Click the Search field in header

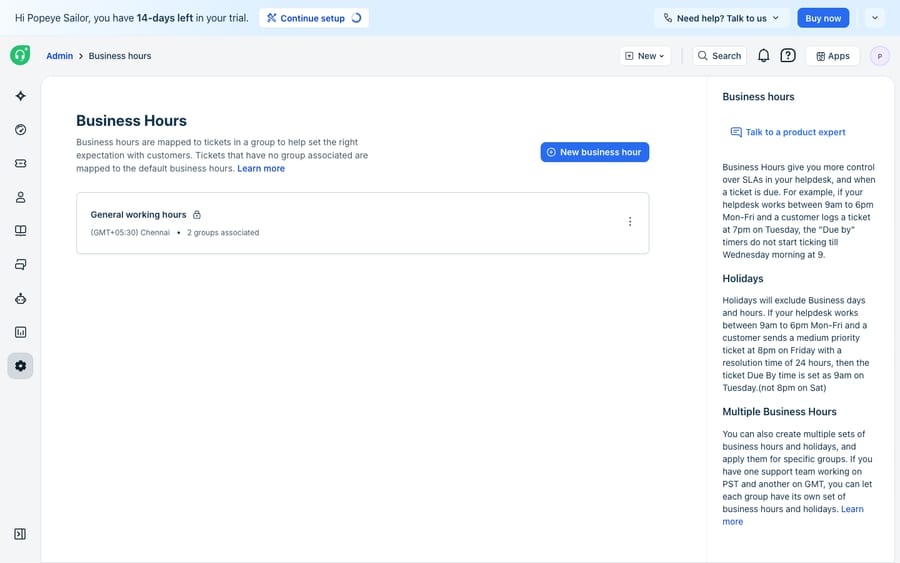coord(720,56)
